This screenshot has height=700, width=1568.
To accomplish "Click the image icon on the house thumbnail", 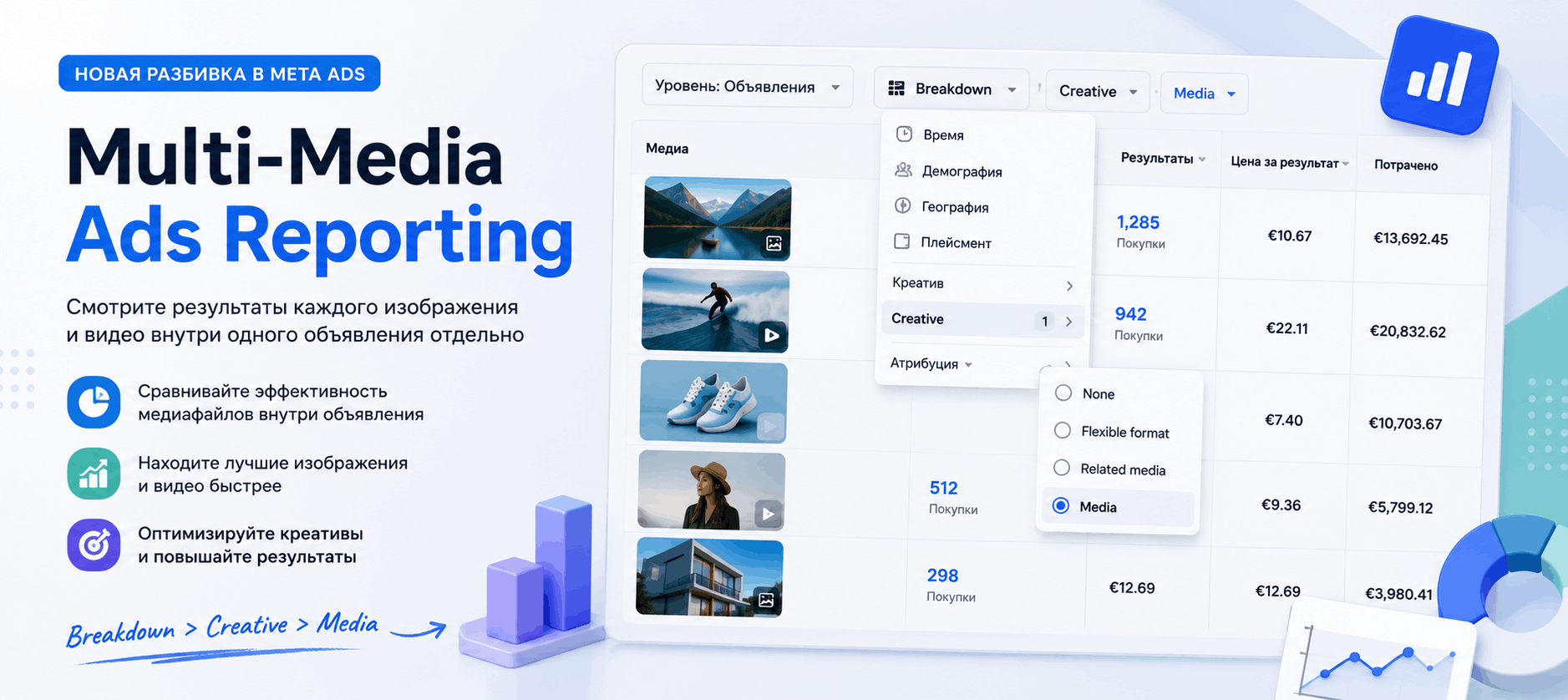I will click(x=766, y=599).
